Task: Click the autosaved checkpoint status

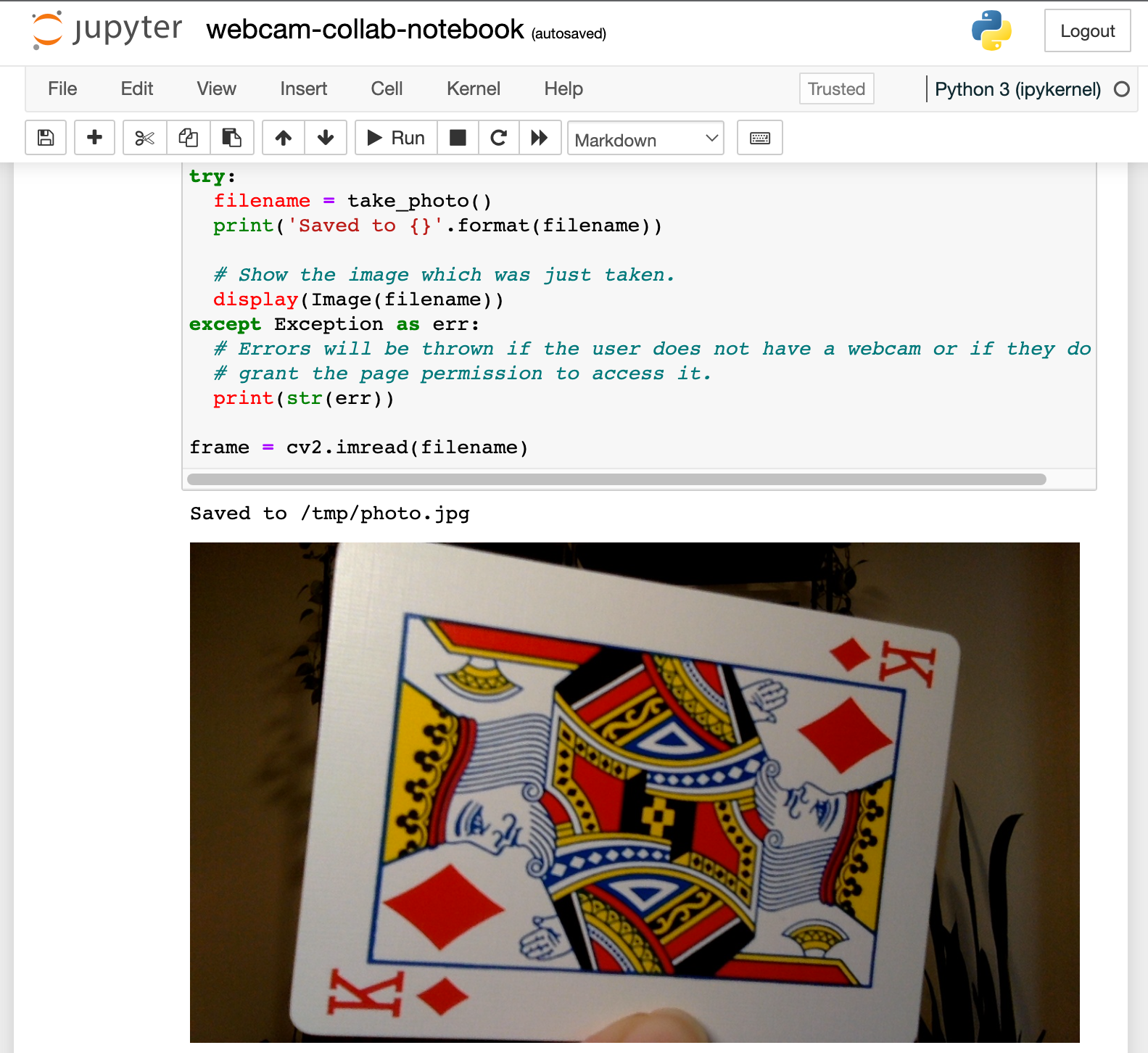Action: (x=569, y=33)
